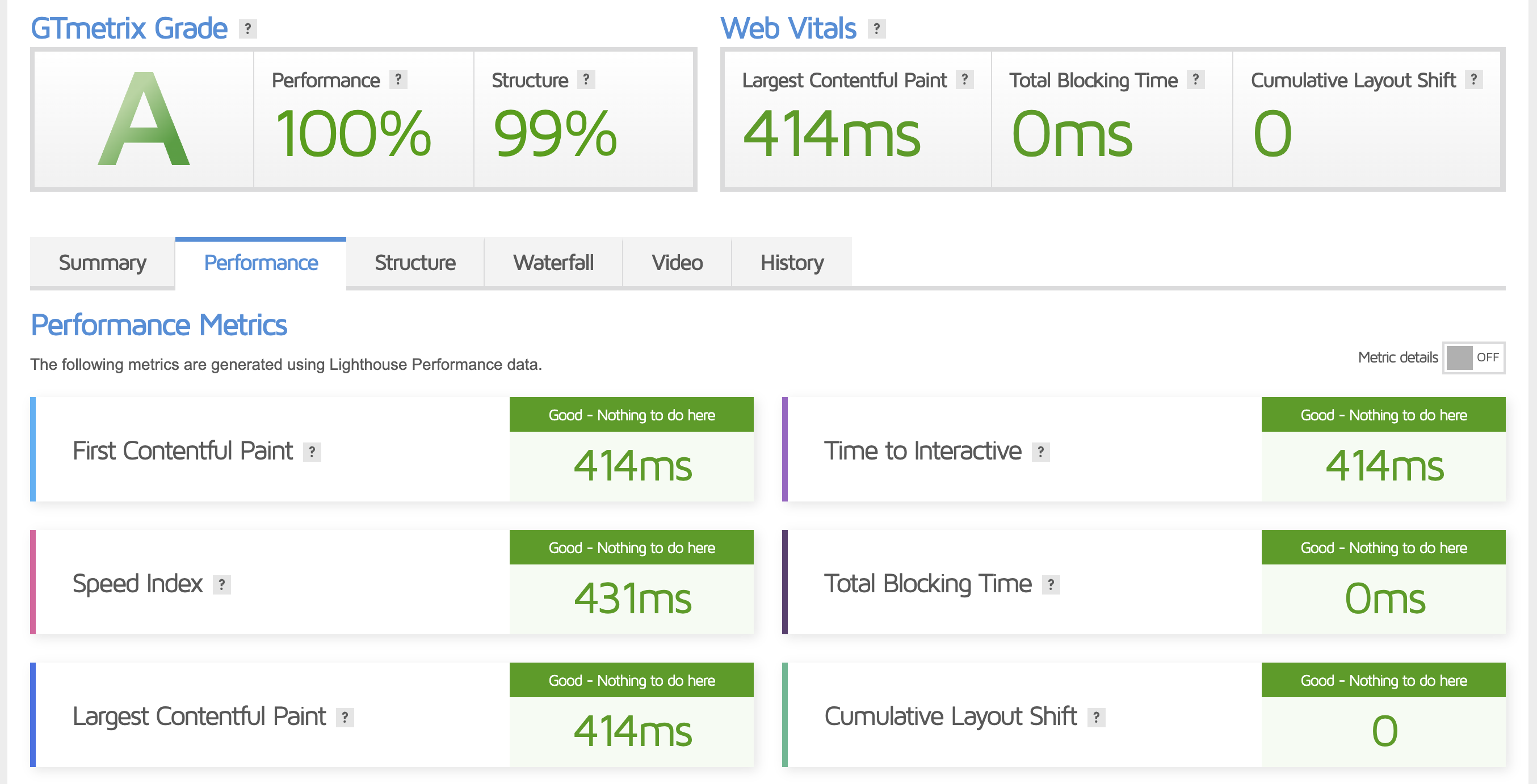The height and width of the screenshot is (784, 1537).
Task: Click Good status banner for Speed Index
Action: [631, 547]
